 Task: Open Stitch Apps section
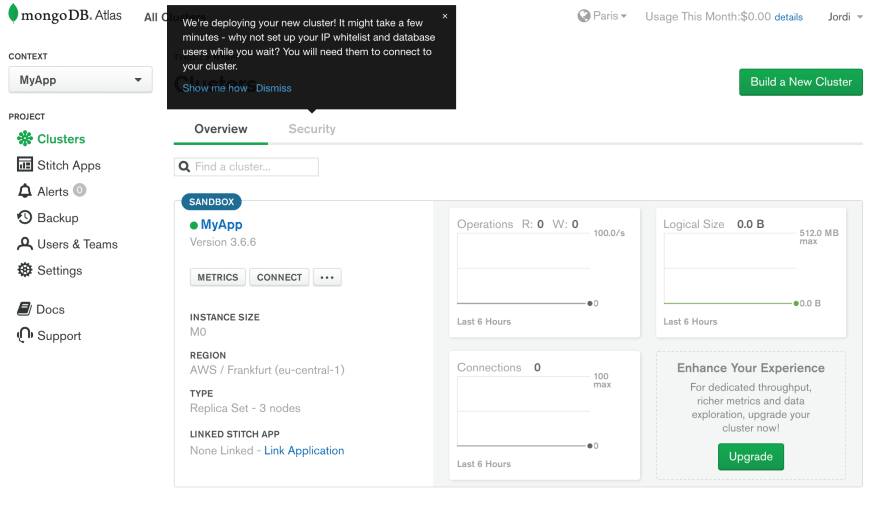[x=68, y=165]
